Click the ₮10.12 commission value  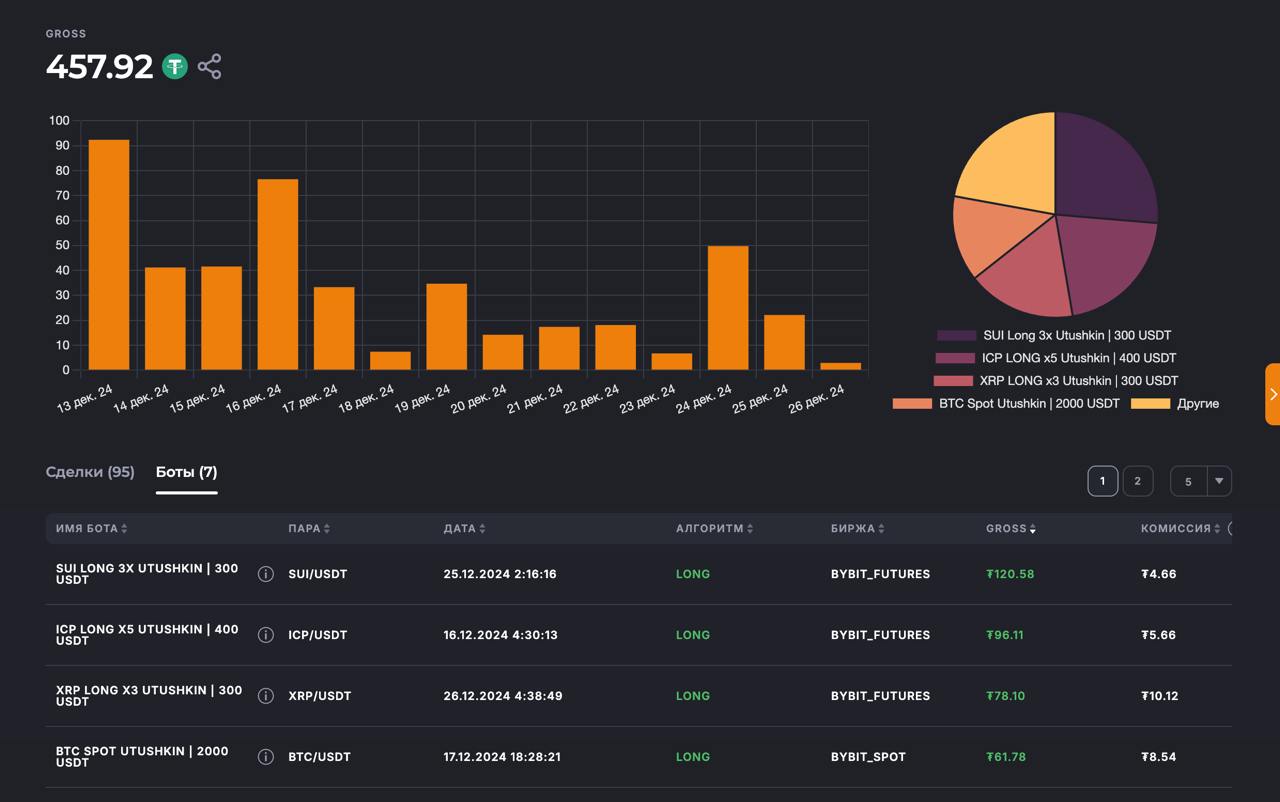pos(1160,696)
